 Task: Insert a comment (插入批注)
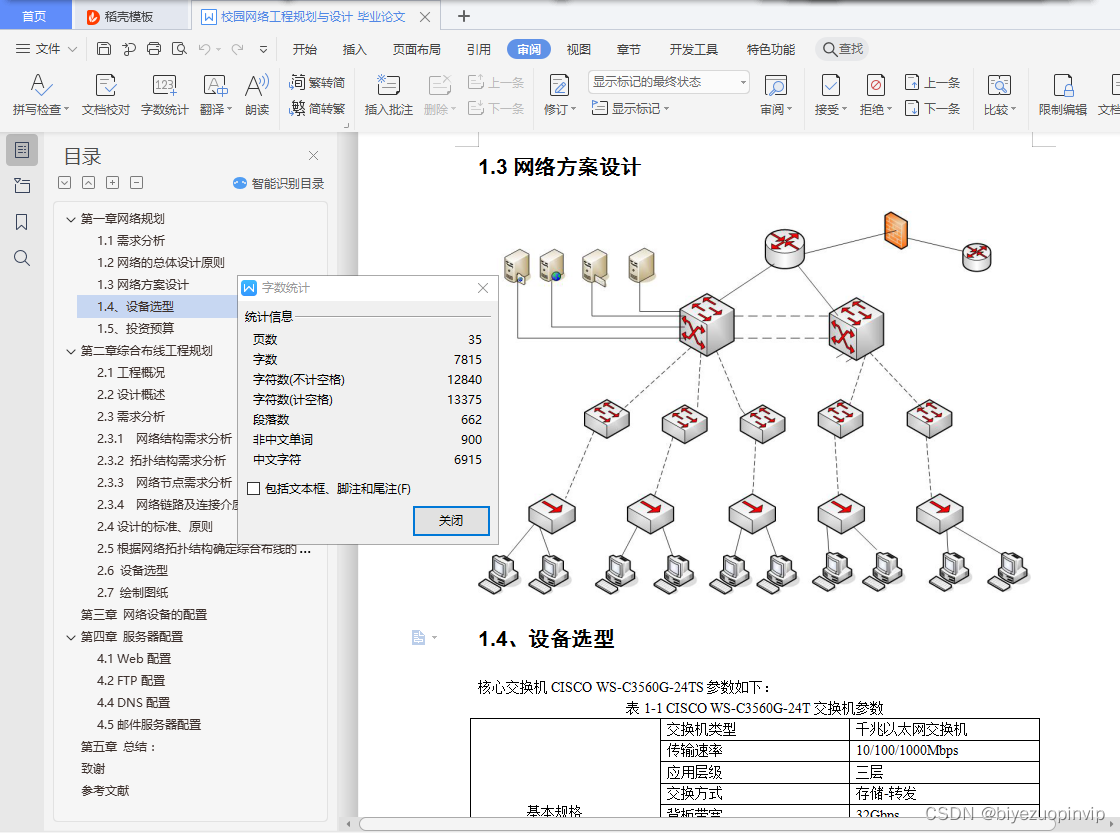[389, 93]
